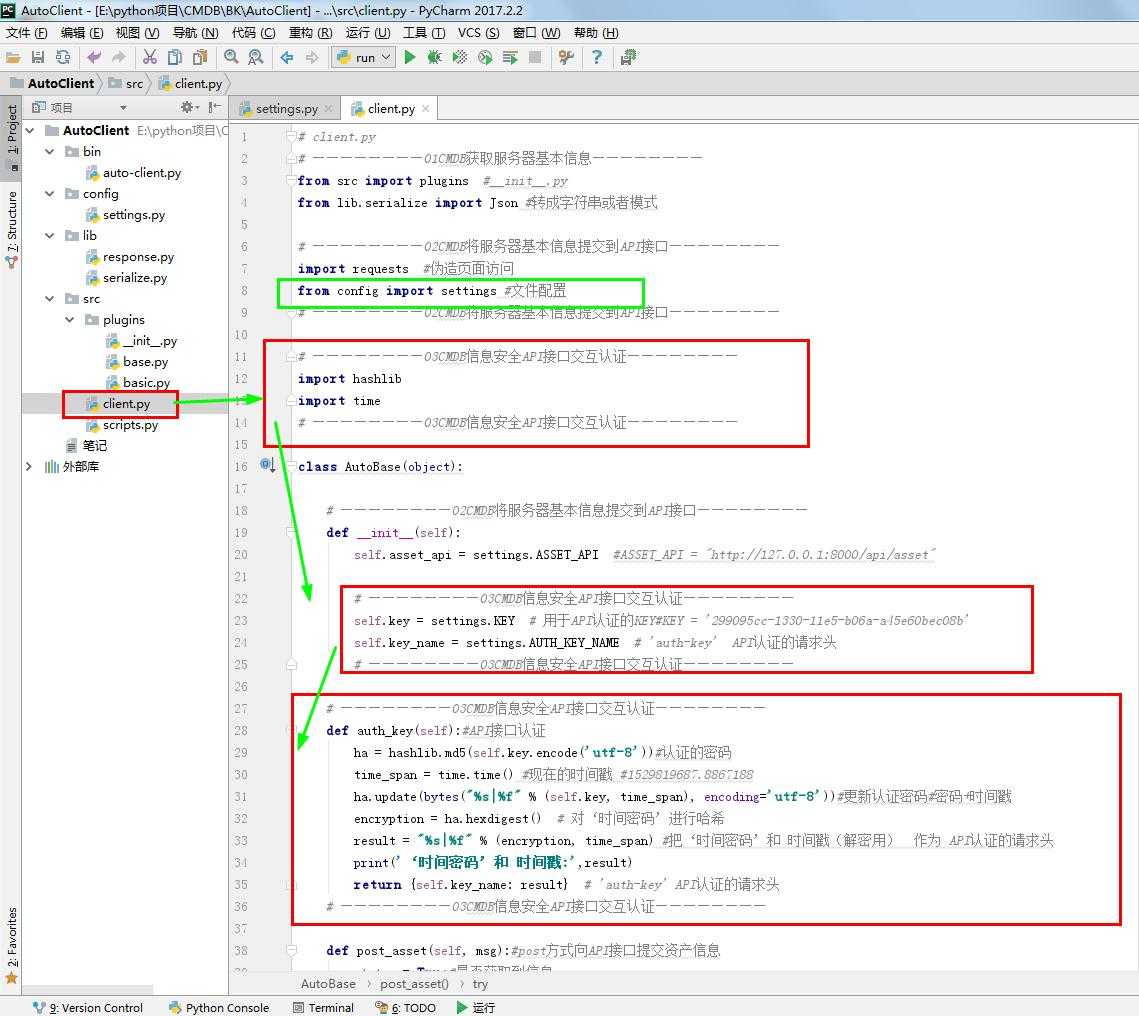Open the 编辑 (E) menu

[x=82, y=33]
